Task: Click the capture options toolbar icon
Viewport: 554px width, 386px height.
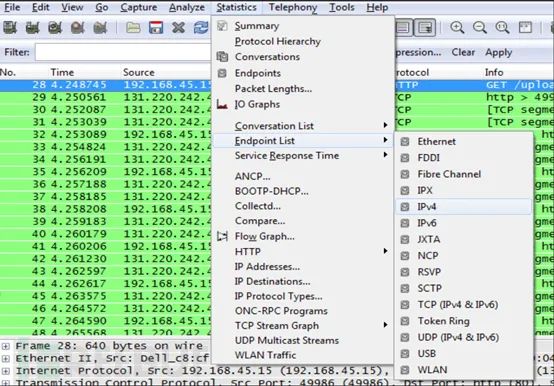Action: coord(33,28)
